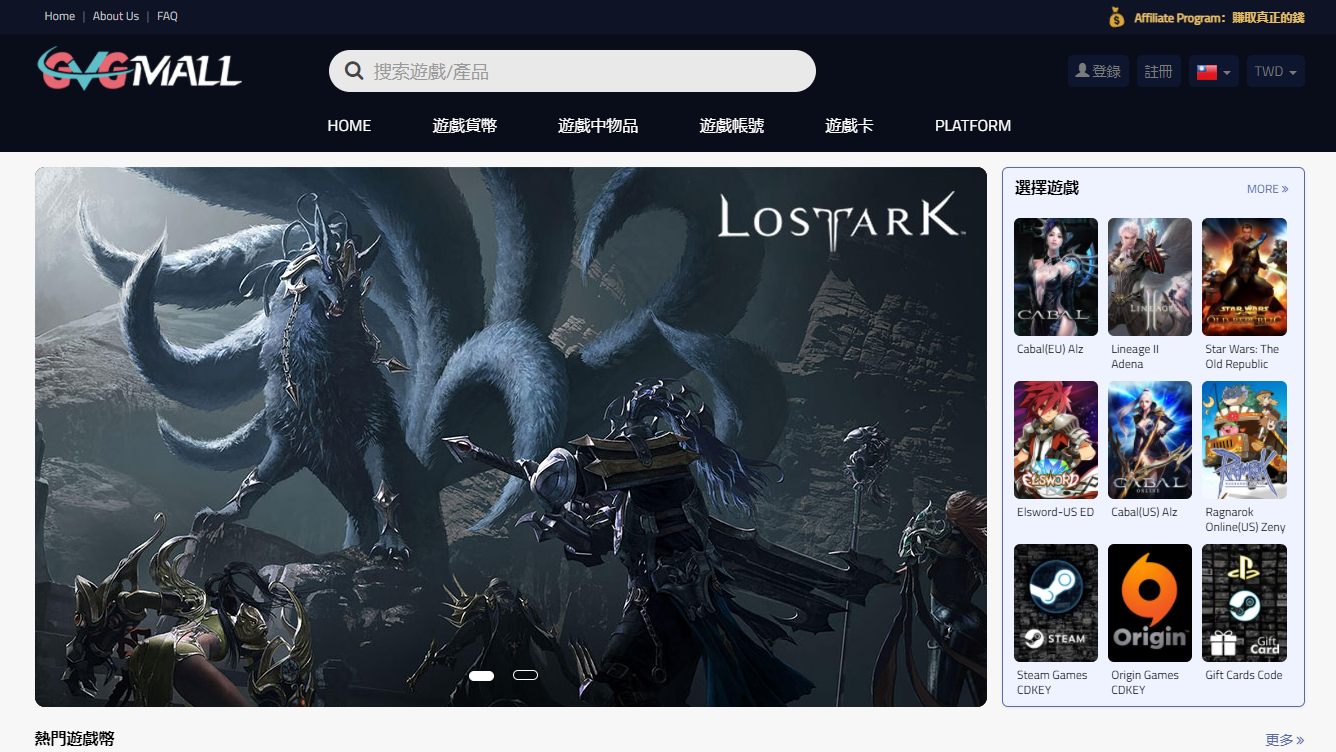Viewport: 1336px width, 752px height.
Task: Select the Gift Cards Code icon
Action: 1244,603
